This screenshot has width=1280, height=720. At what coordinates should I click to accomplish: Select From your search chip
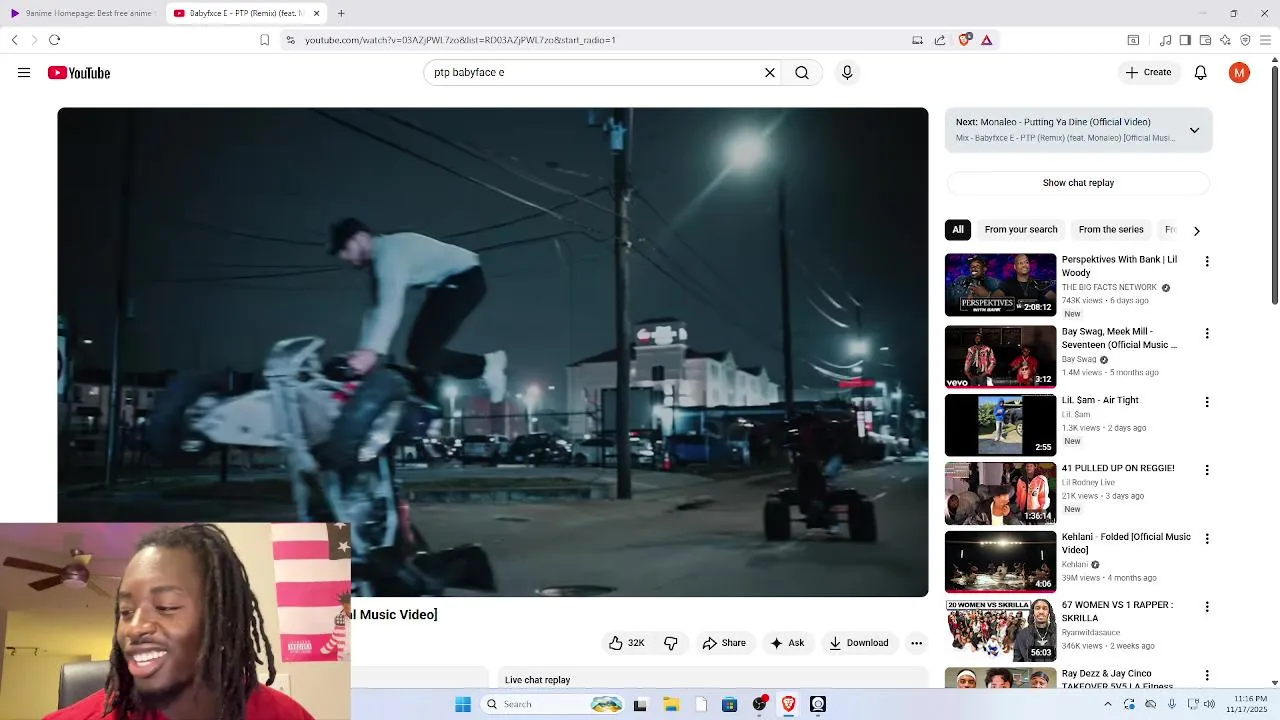coord(1021,230)
